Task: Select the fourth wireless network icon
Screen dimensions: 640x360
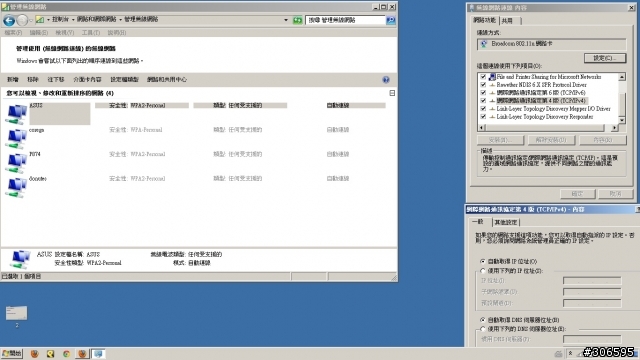Action: [16, 187]
